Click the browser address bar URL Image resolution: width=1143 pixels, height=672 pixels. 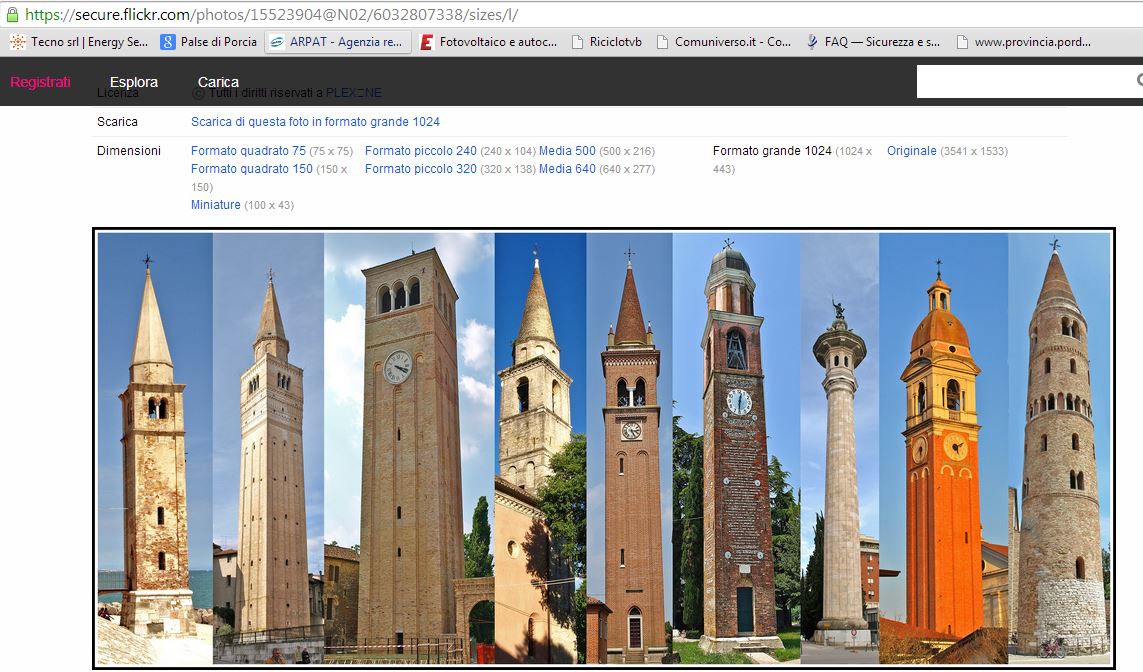271,15
